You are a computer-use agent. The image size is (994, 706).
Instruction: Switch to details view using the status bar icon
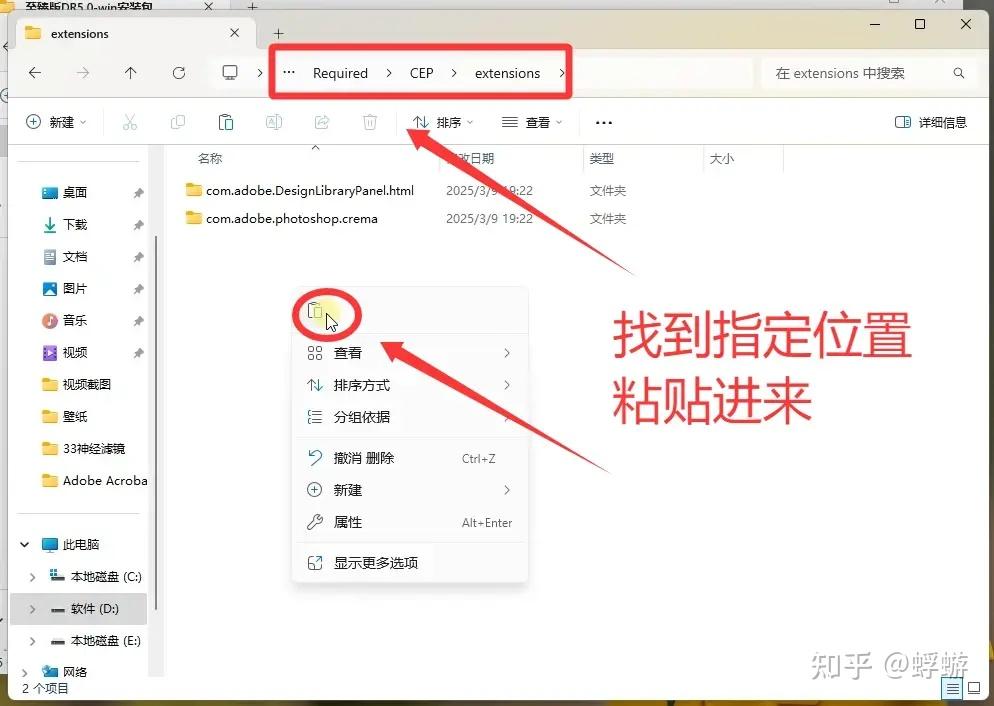(x=951, y=688)
